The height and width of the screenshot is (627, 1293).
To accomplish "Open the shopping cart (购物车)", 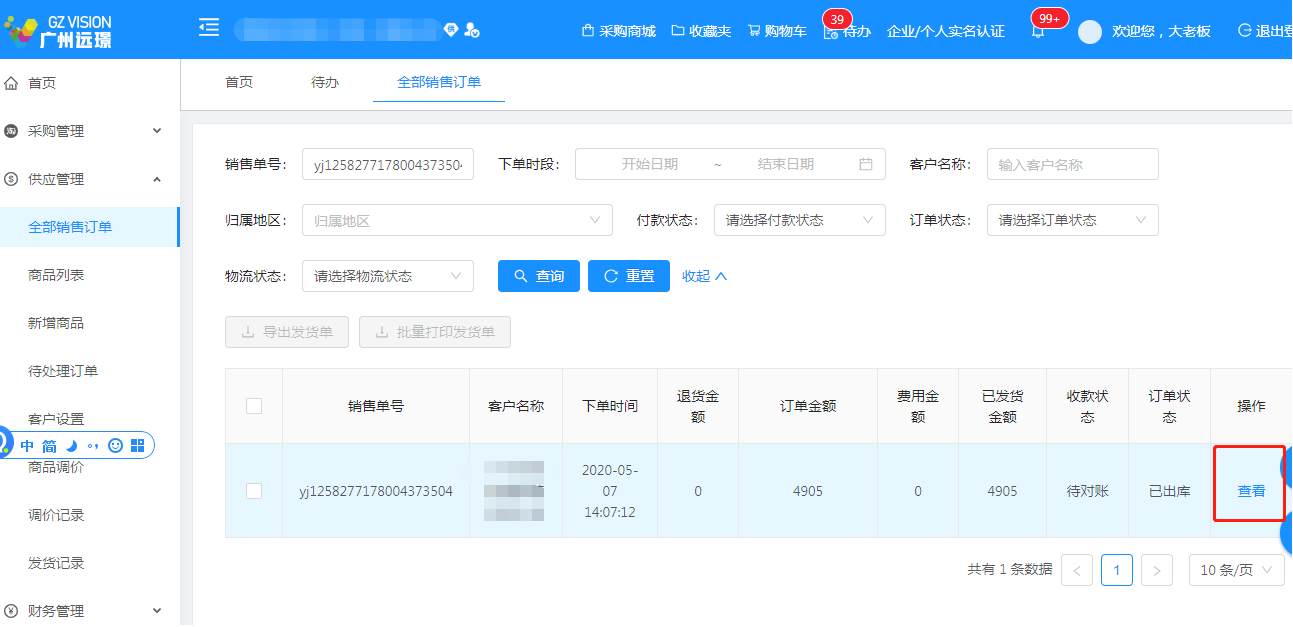I will (x=777, y=31).
